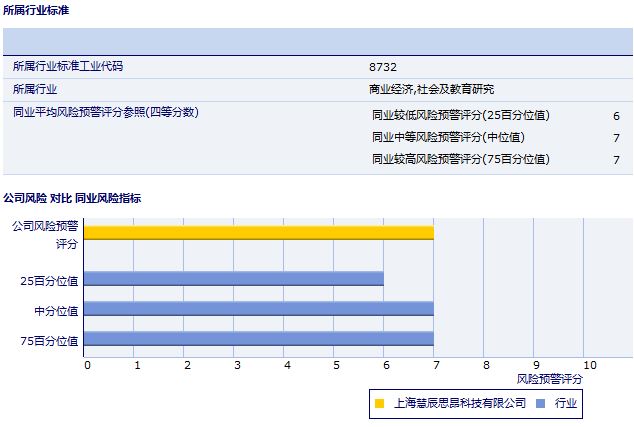Click the blue 行业 legend swatch

[x=540, y=403]
